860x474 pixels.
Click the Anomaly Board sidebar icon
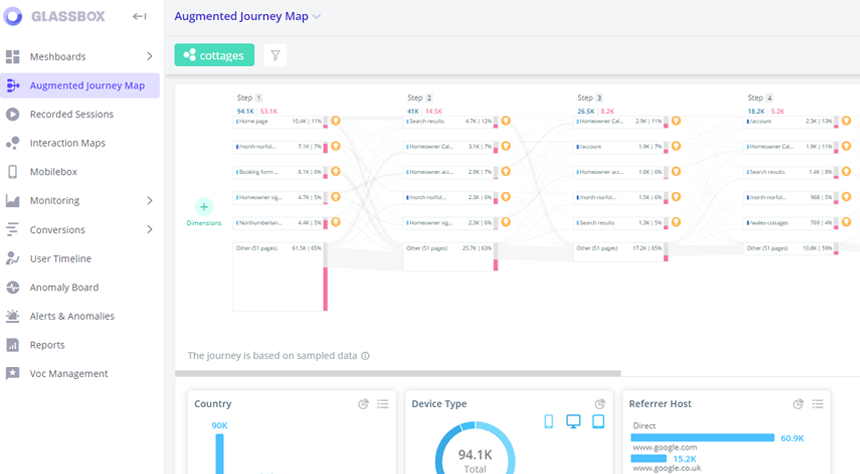[12, 287]
